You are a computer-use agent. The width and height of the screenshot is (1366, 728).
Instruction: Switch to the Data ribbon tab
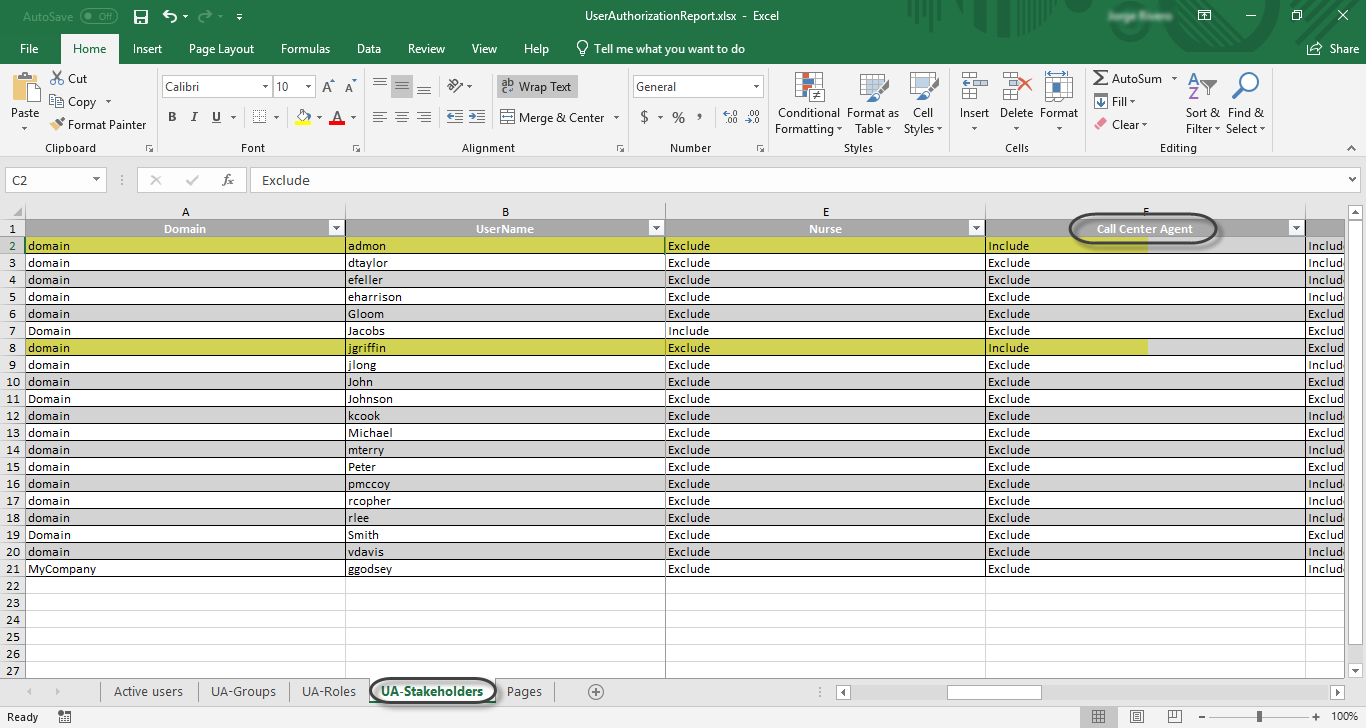[369, 48]
